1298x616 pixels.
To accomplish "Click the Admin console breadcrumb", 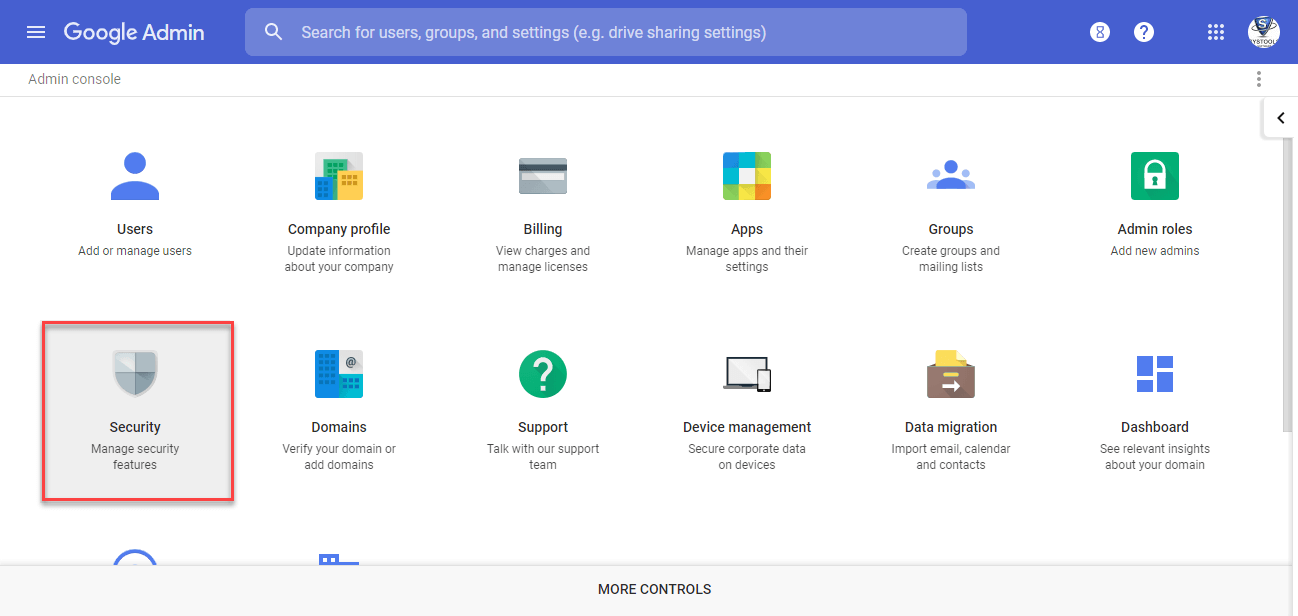I will click(x=74, y=79).
